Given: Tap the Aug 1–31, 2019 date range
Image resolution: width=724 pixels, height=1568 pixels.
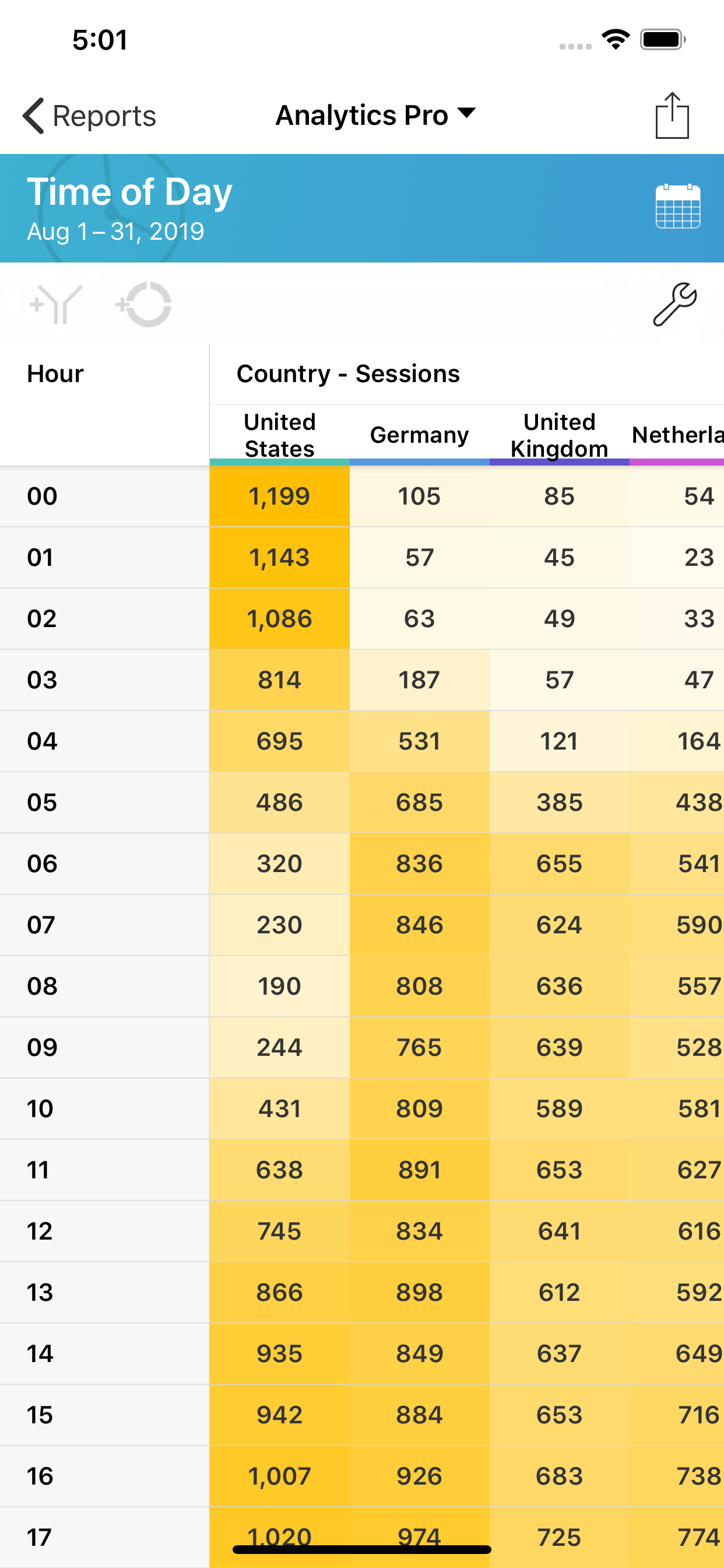Looking at the screenshot, I should (115, 232).
